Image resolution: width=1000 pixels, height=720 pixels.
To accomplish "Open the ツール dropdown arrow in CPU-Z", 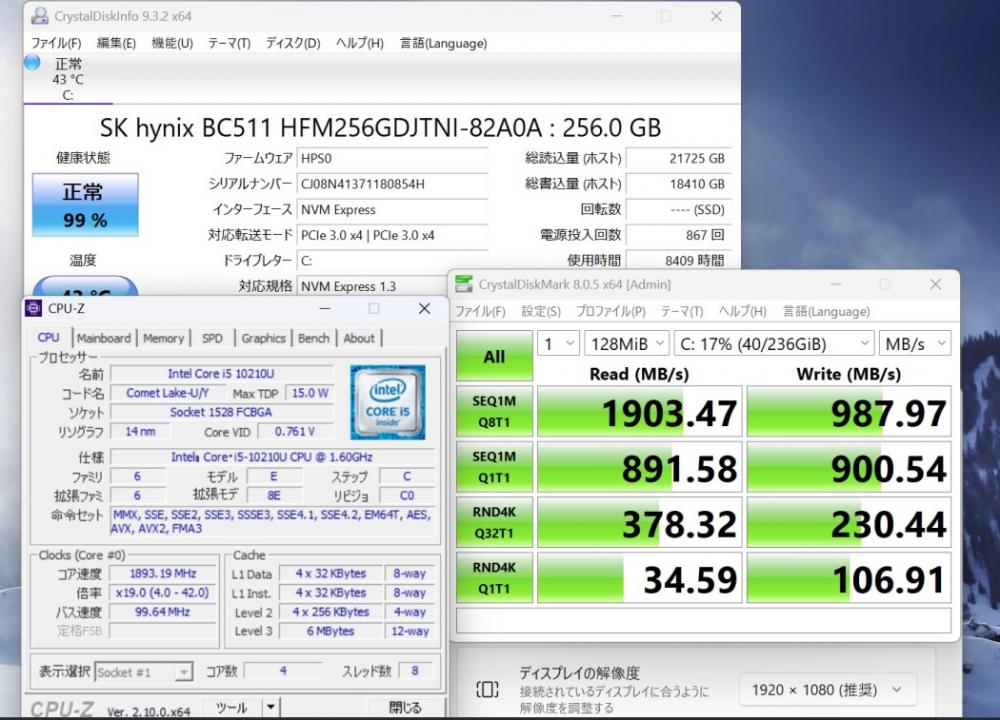I will 271,707.
